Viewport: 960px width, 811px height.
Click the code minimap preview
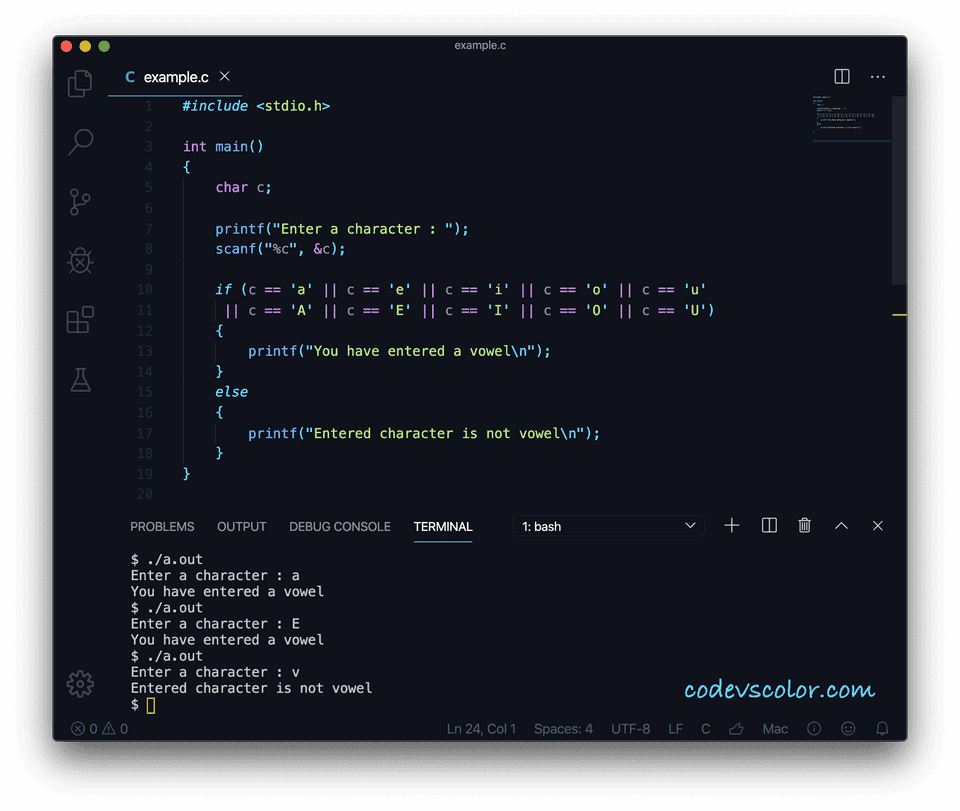coord(850,117)
